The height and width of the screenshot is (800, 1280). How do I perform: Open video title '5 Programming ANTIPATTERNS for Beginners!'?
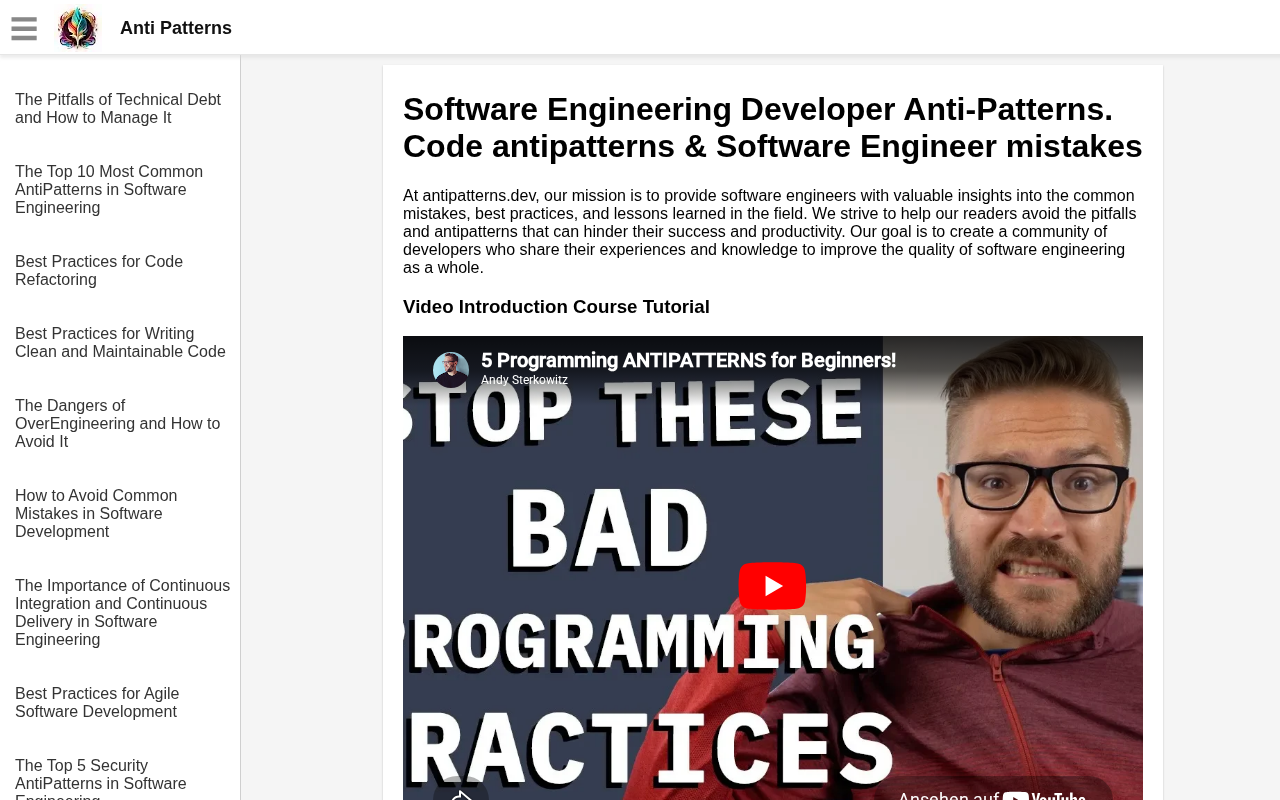click(x=688, y=360)
